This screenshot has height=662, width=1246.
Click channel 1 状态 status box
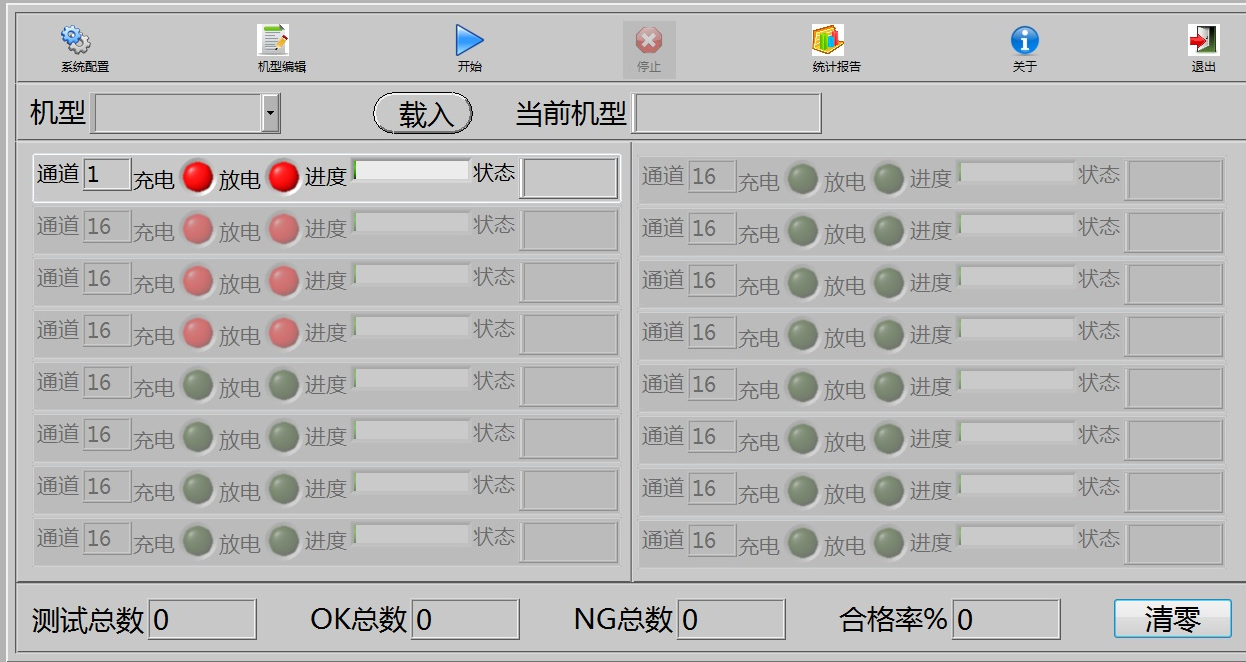coord(569,179)
